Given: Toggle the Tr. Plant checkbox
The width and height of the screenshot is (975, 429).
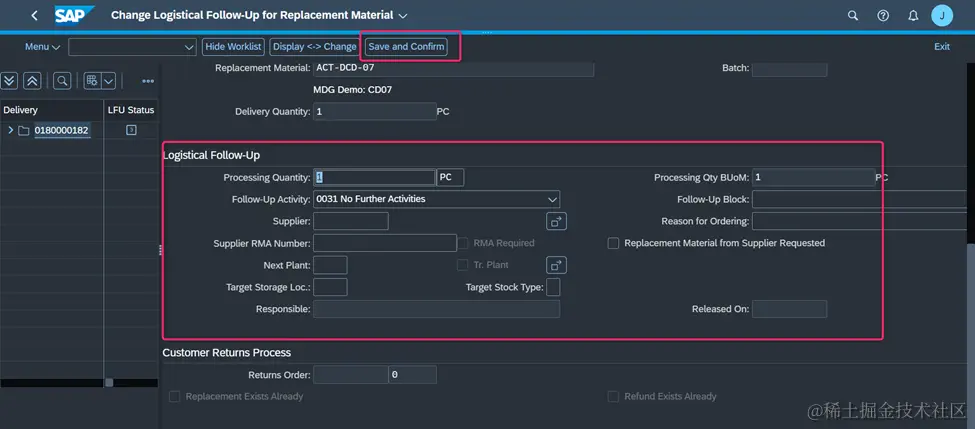Looking at the screenshot, I should pyautogui.click(x=462, y=265).
